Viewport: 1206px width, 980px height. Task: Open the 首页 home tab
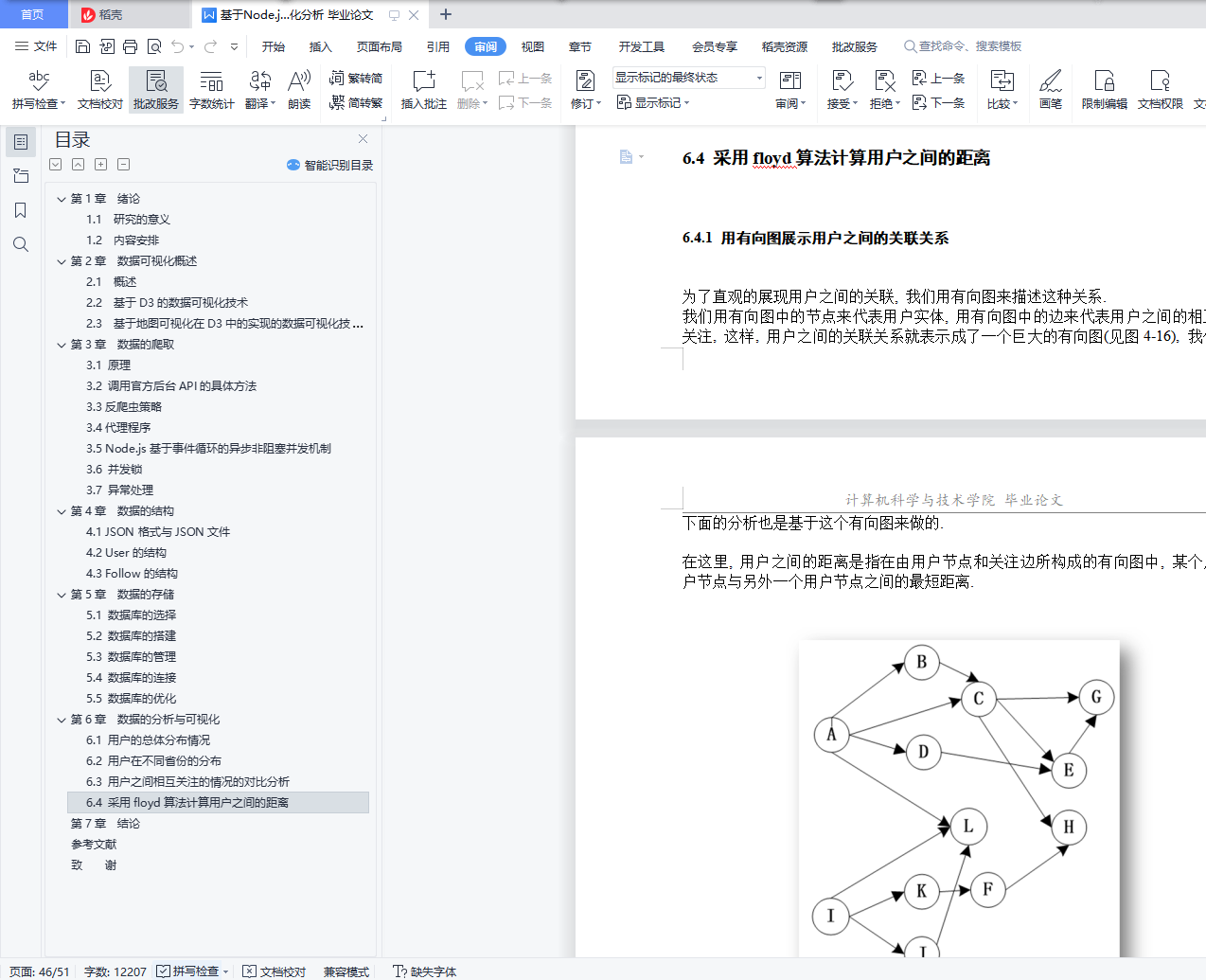coord(32,14)
